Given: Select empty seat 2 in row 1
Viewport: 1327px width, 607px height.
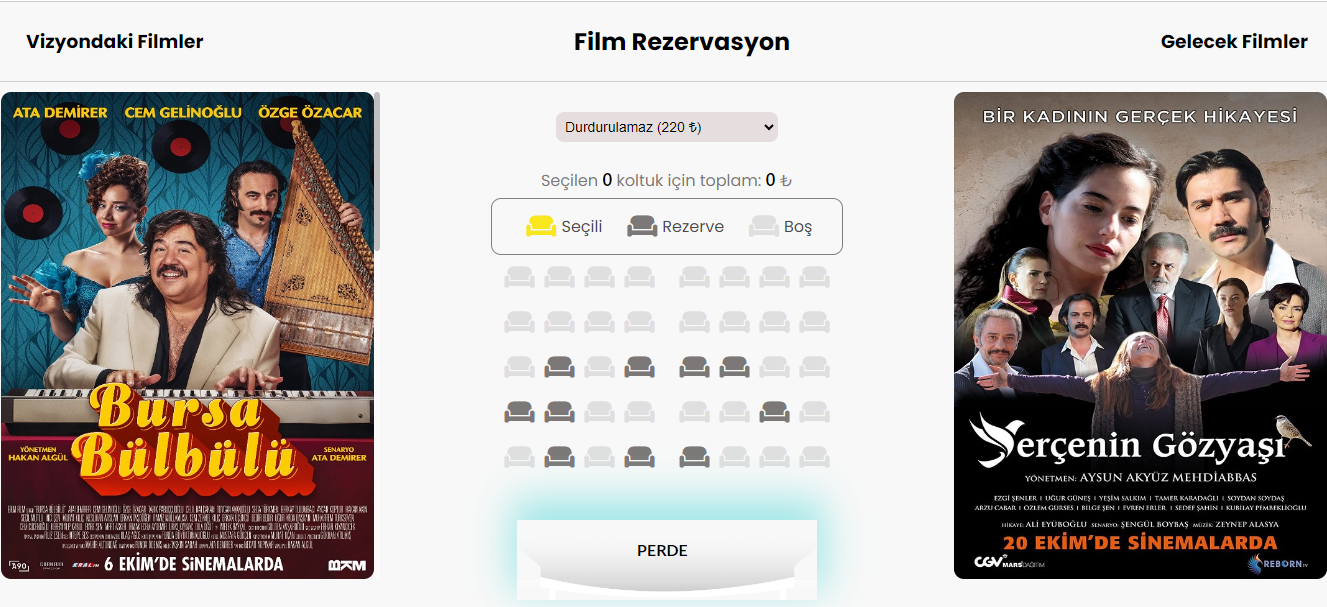Looking at the screenshot, I should (x=559, y=277).
